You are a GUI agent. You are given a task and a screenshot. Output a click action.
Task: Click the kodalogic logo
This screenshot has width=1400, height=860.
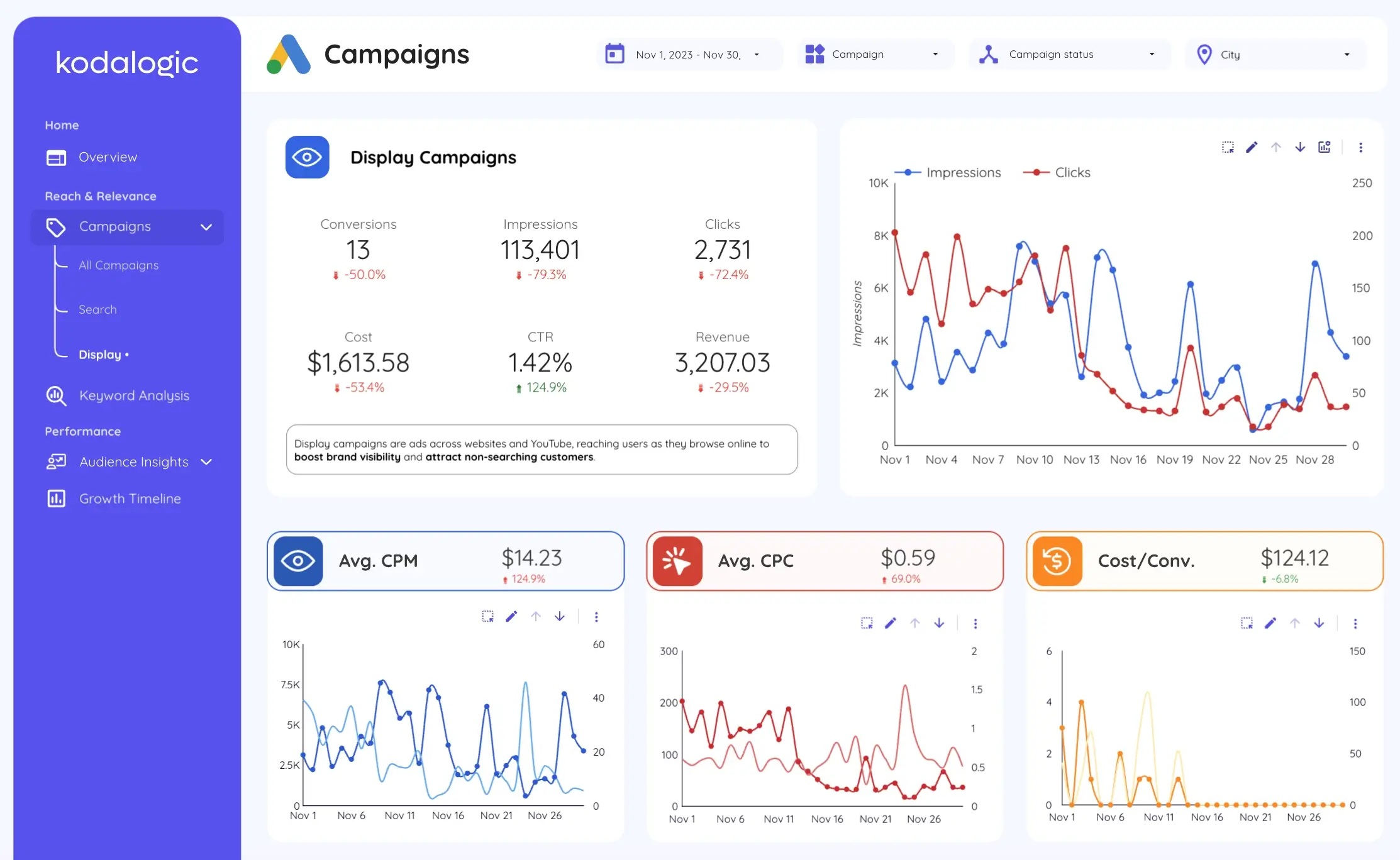pyautogui.click(x=127, y=62)
